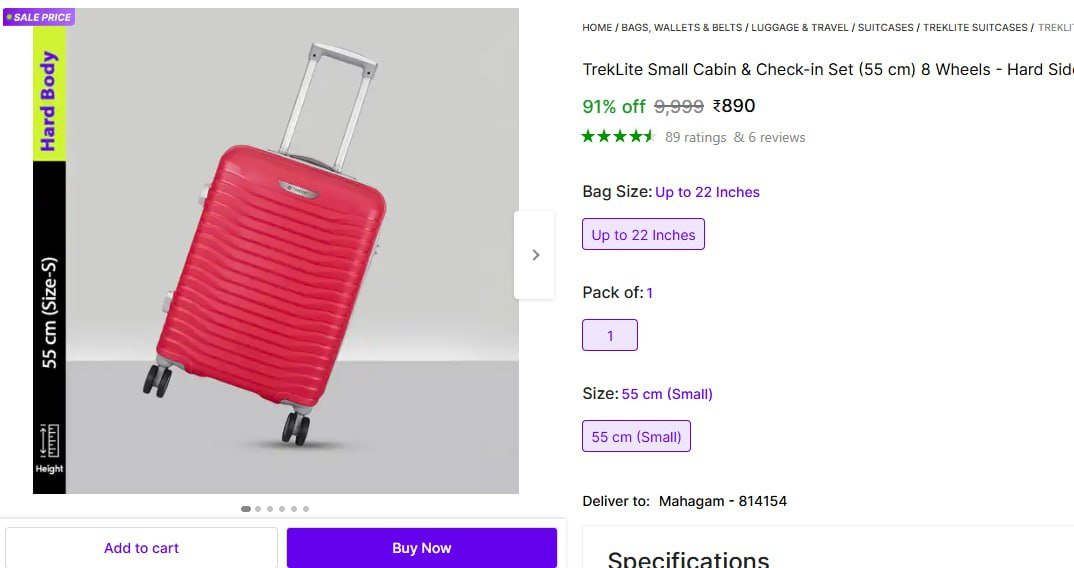This screenshot has height=568, width=1074.
Task: Select the 'Up to 22 Inches' bag size
Action: point(643,235)
